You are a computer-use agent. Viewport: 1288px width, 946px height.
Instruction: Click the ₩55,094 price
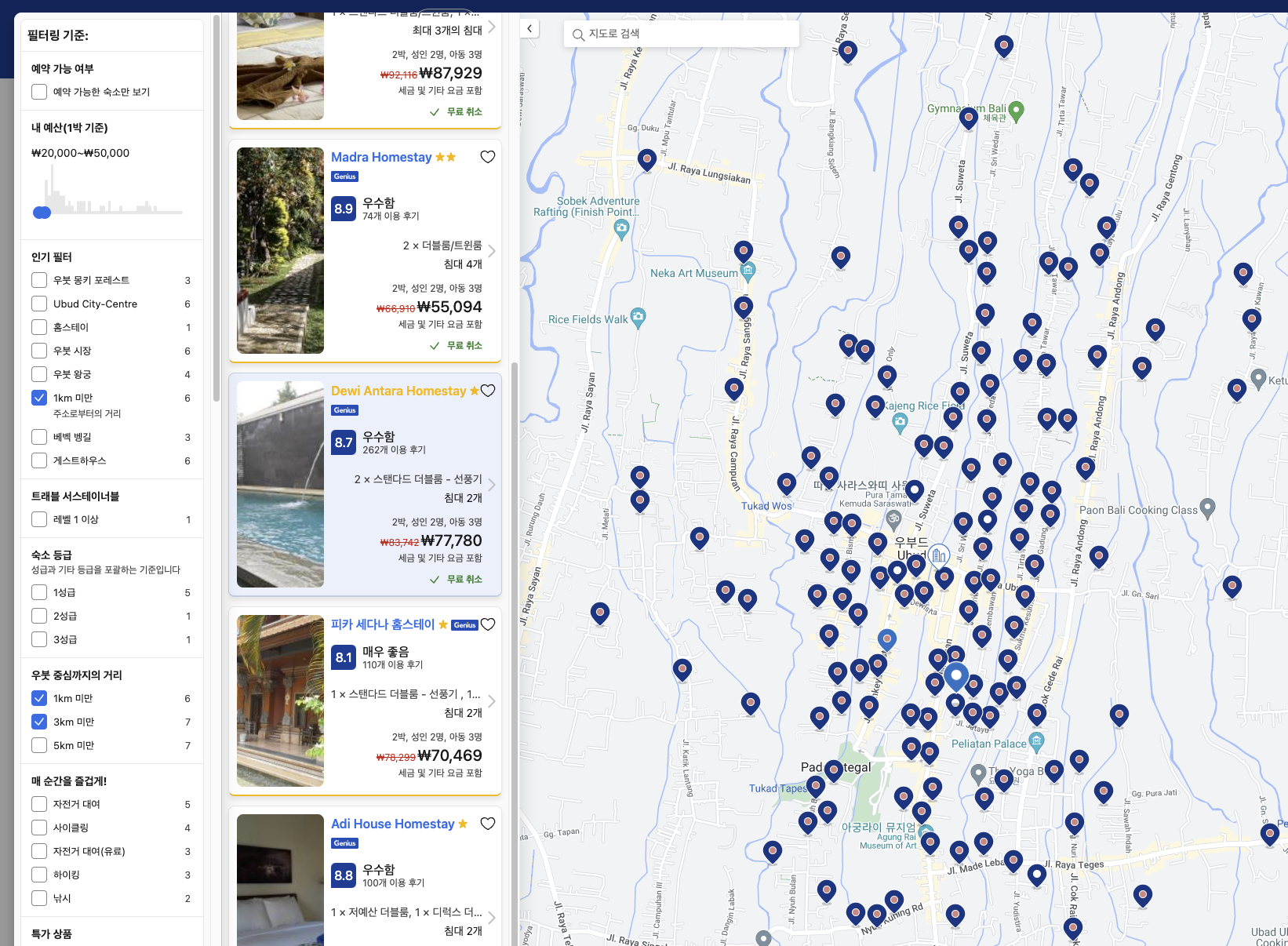coord(449,307)
